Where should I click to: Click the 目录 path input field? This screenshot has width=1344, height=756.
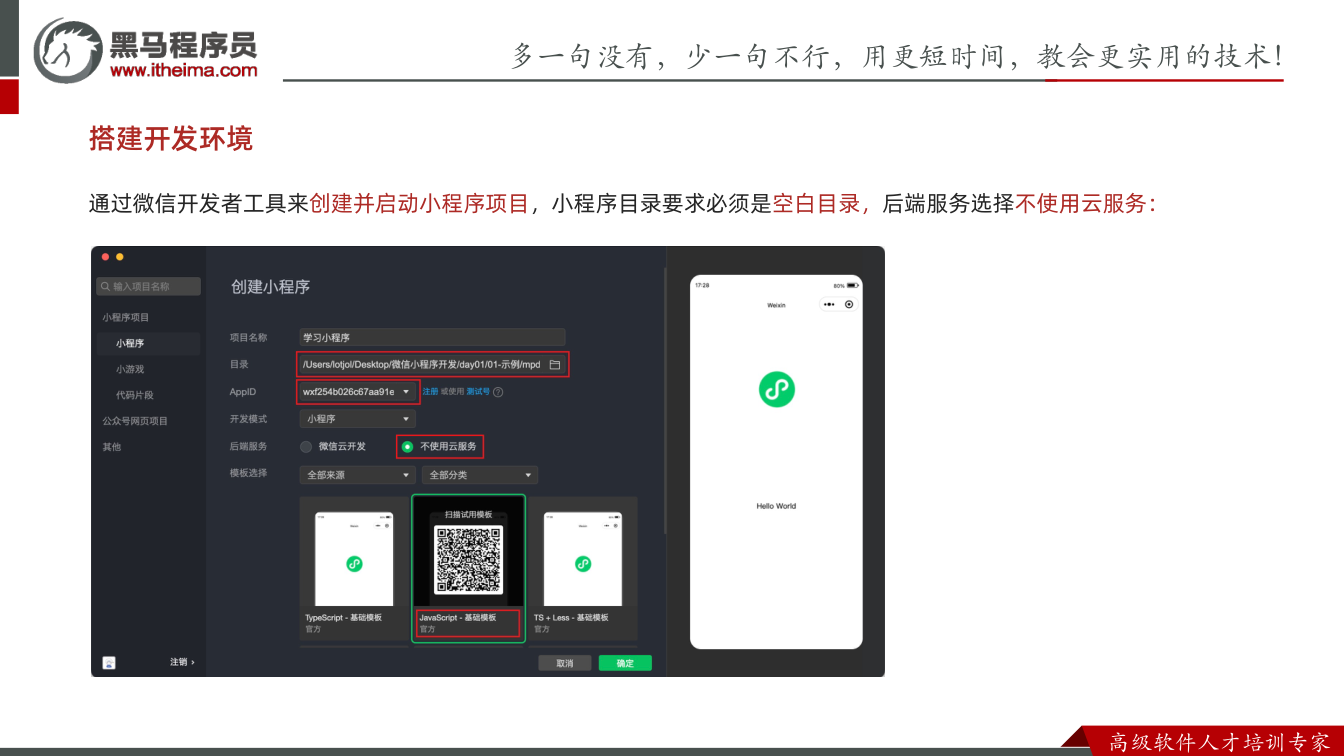(432, 365)
